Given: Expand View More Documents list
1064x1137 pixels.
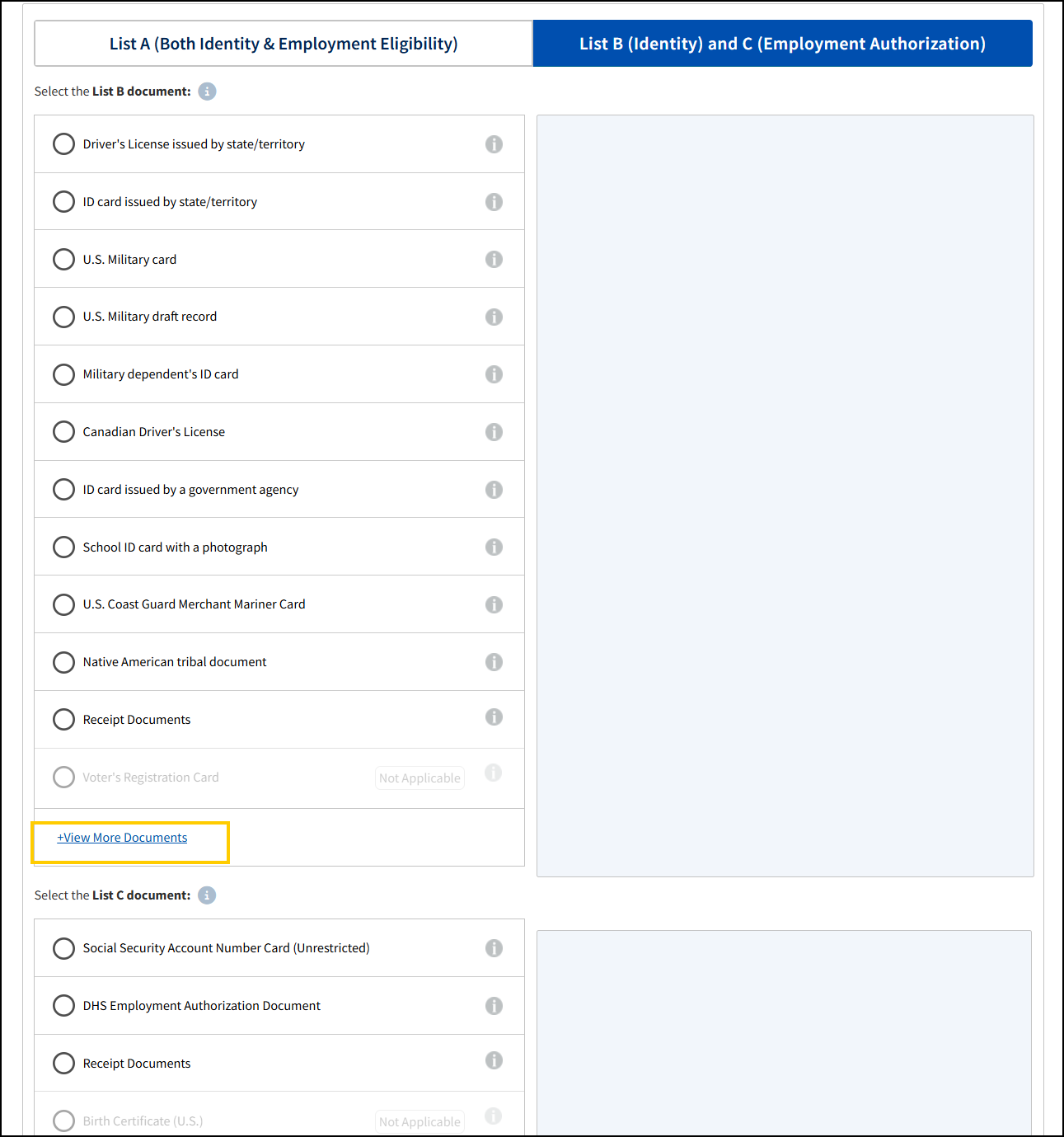Looking at the screenshot, I should [x=121, y=837].
